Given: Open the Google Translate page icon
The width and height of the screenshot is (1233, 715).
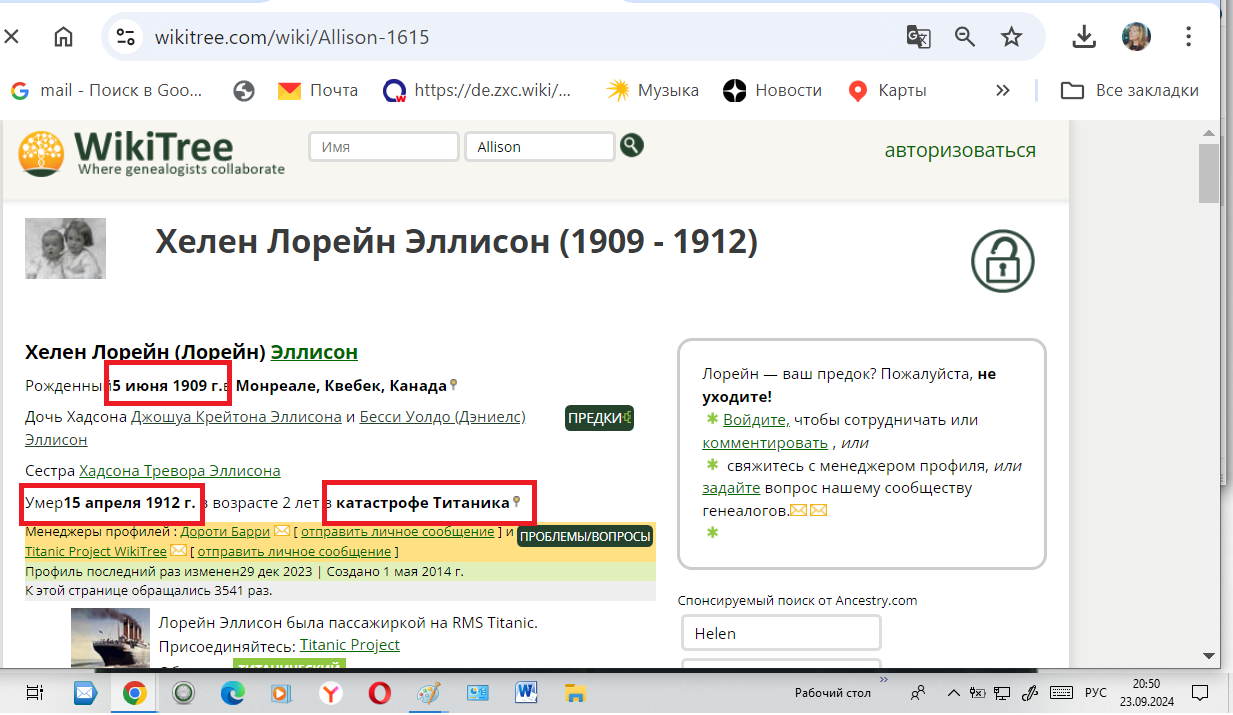Looking at the screenshot, I should 918,37.
